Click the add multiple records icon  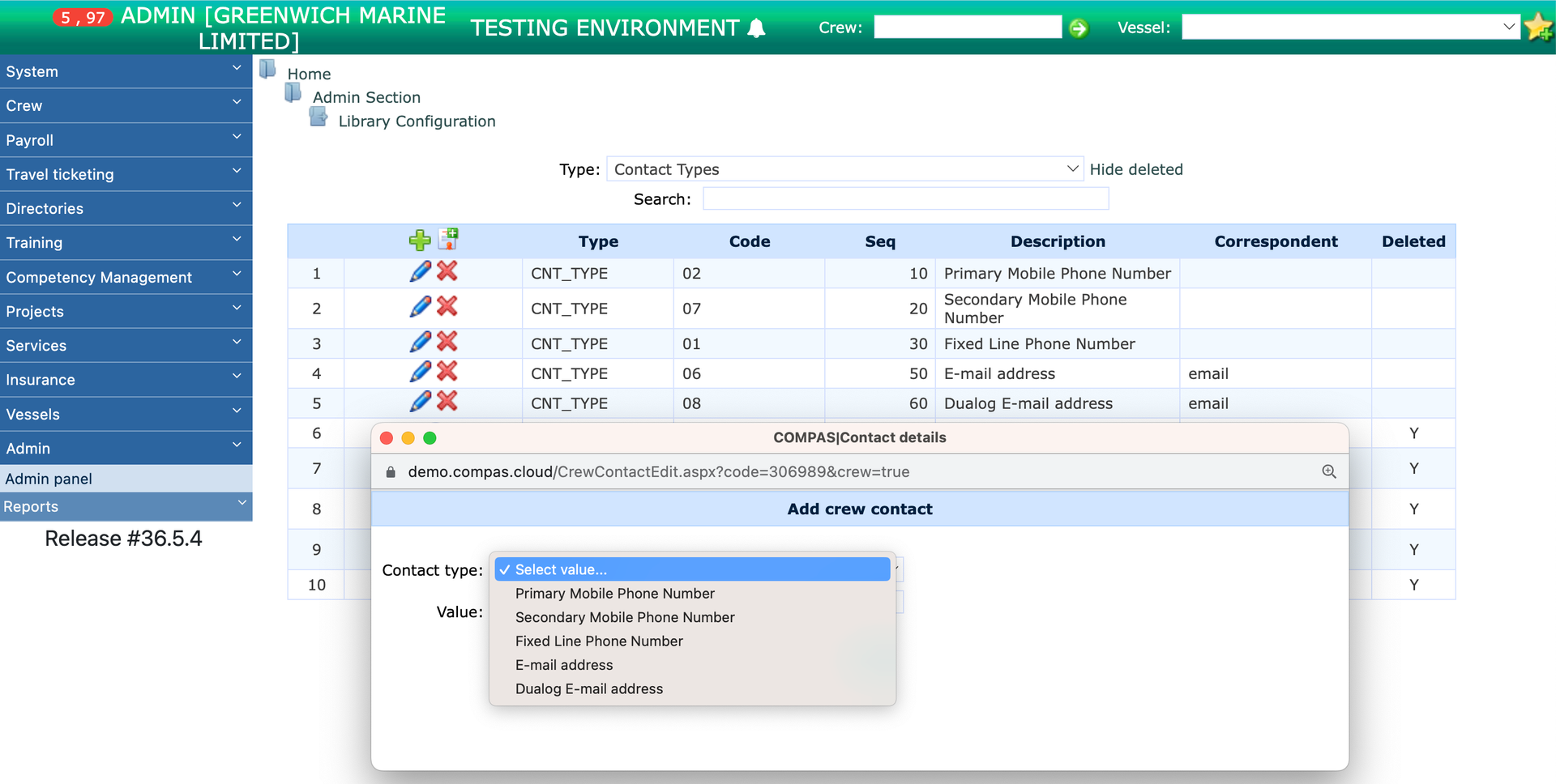[x=448, y=239]
